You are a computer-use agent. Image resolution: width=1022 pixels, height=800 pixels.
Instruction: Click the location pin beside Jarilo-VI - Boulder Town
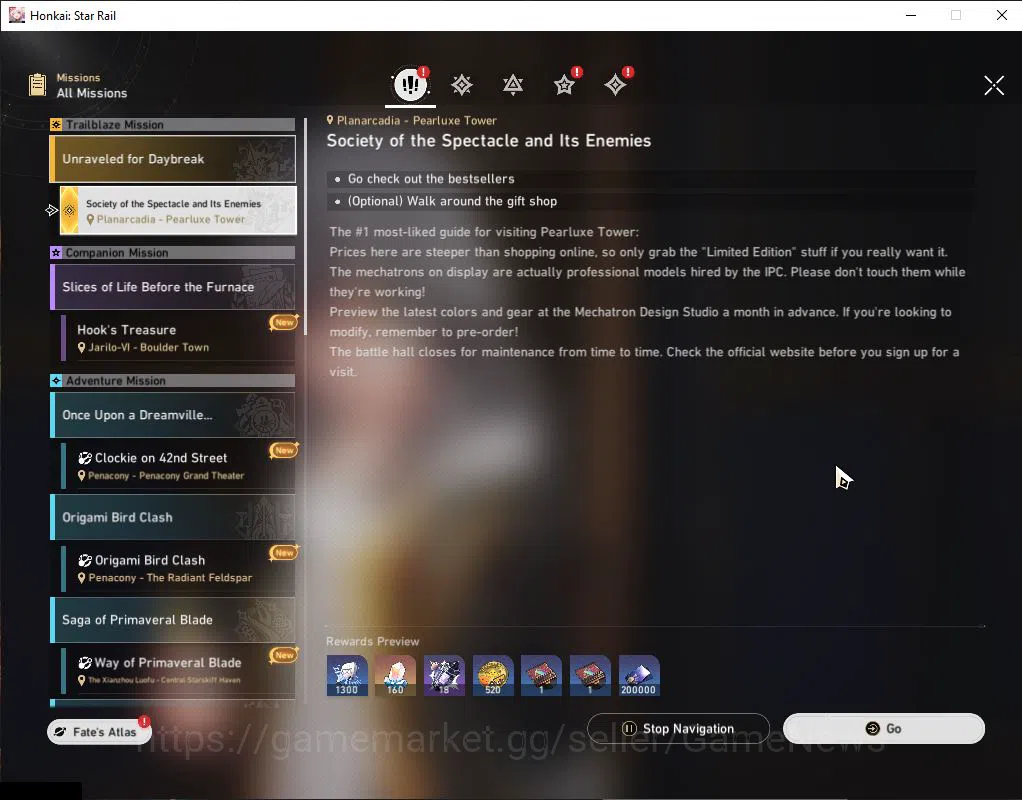coord(81,348)
